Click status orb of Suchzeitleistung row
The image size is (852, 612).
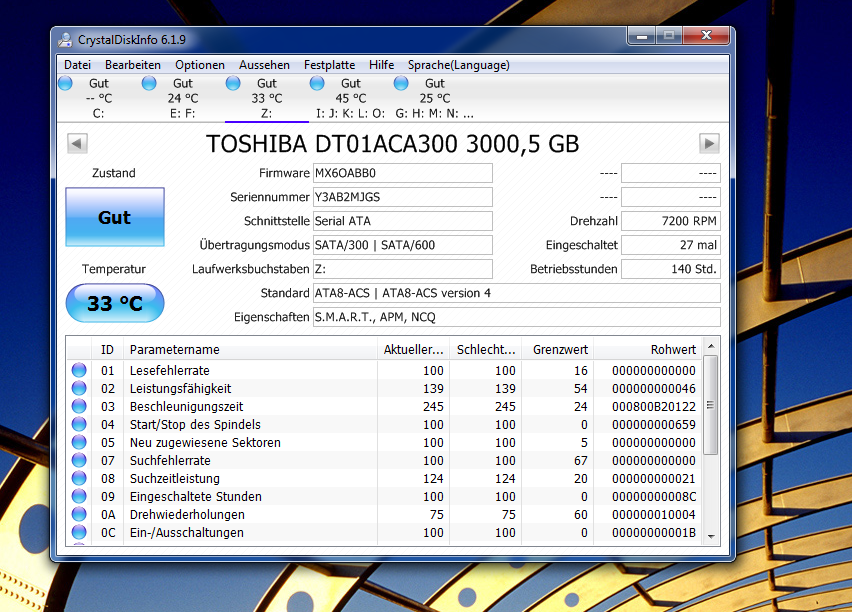click(x=79, y=478)
